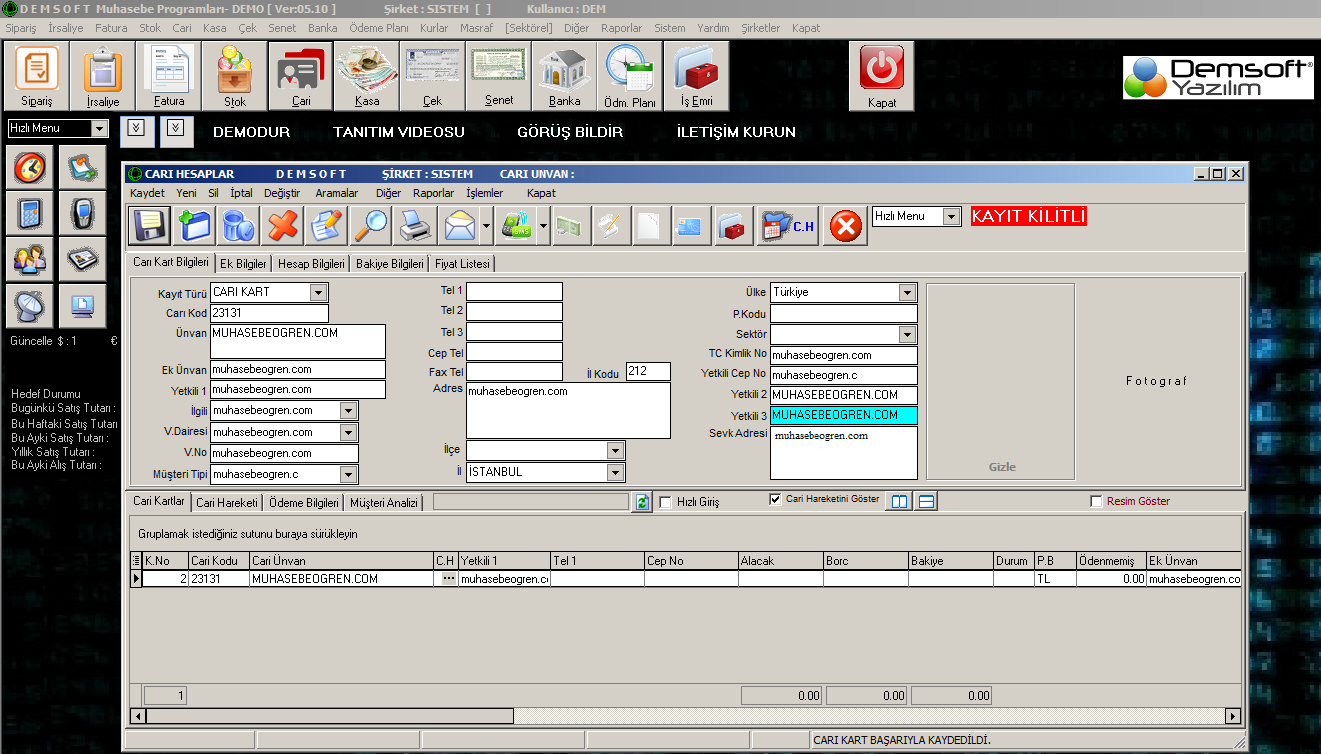Image resolution: width=1321 pixels, height=754 pixels.
Task: Open the İlçe dropdown
Action: click(615, 451)
